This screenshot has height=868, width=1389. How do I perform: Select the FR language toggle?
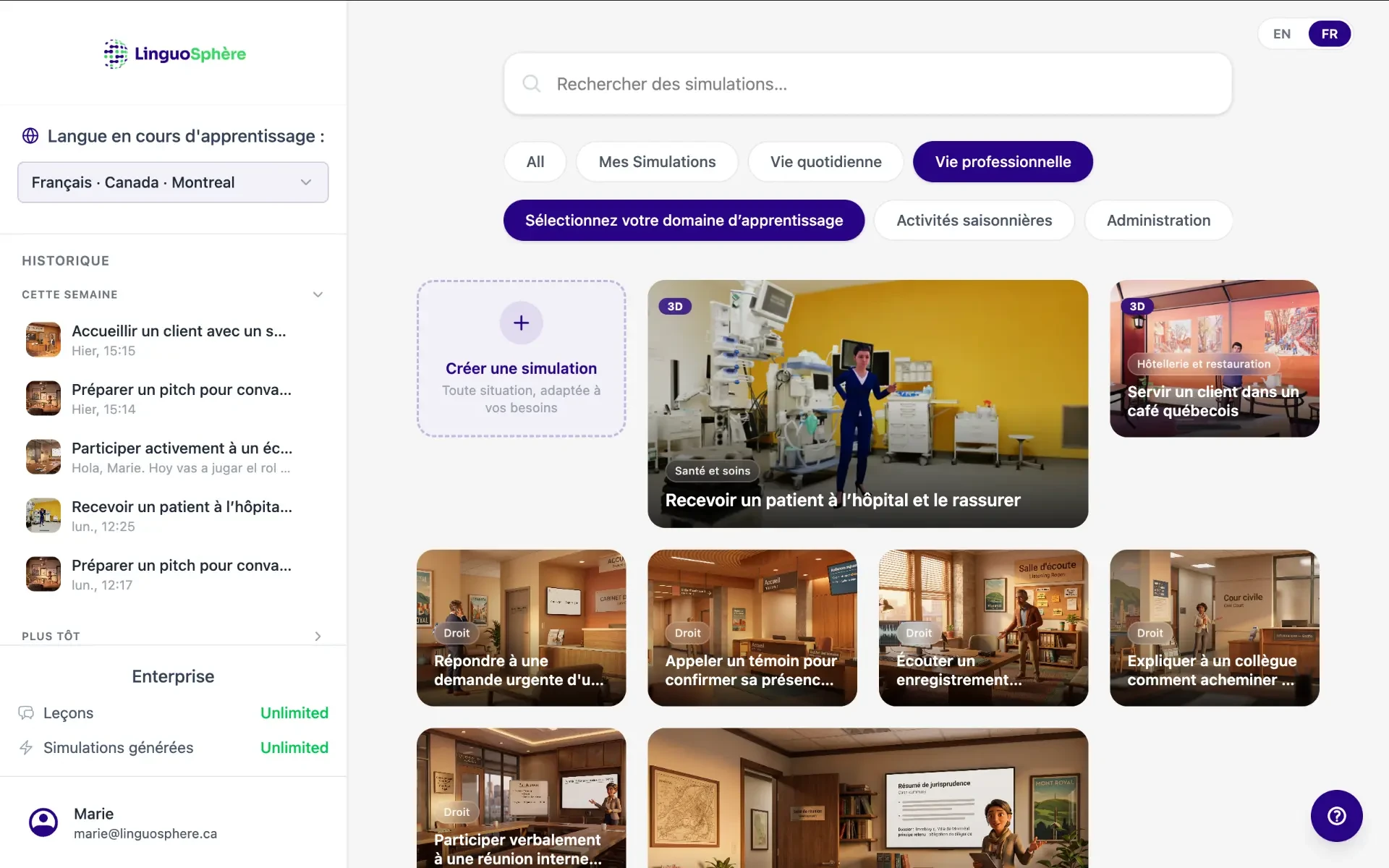[x=1329, y=34]
